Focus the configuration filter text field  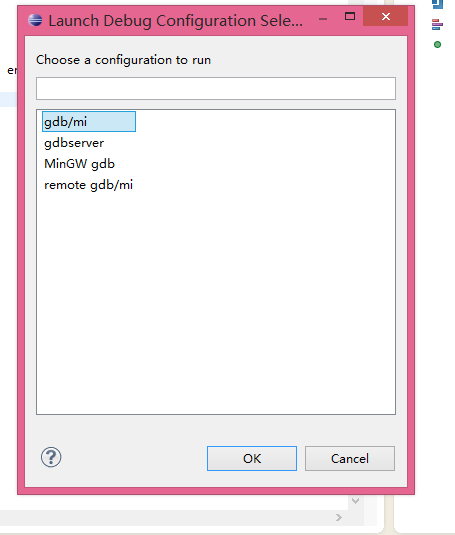(216, 89)
